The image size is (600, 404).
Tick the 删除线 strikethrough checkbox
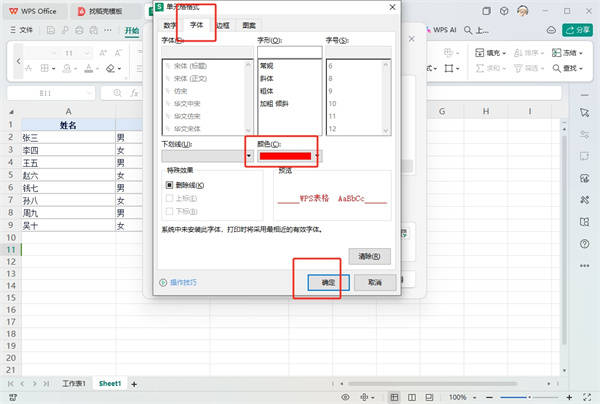tap(170, 185)
